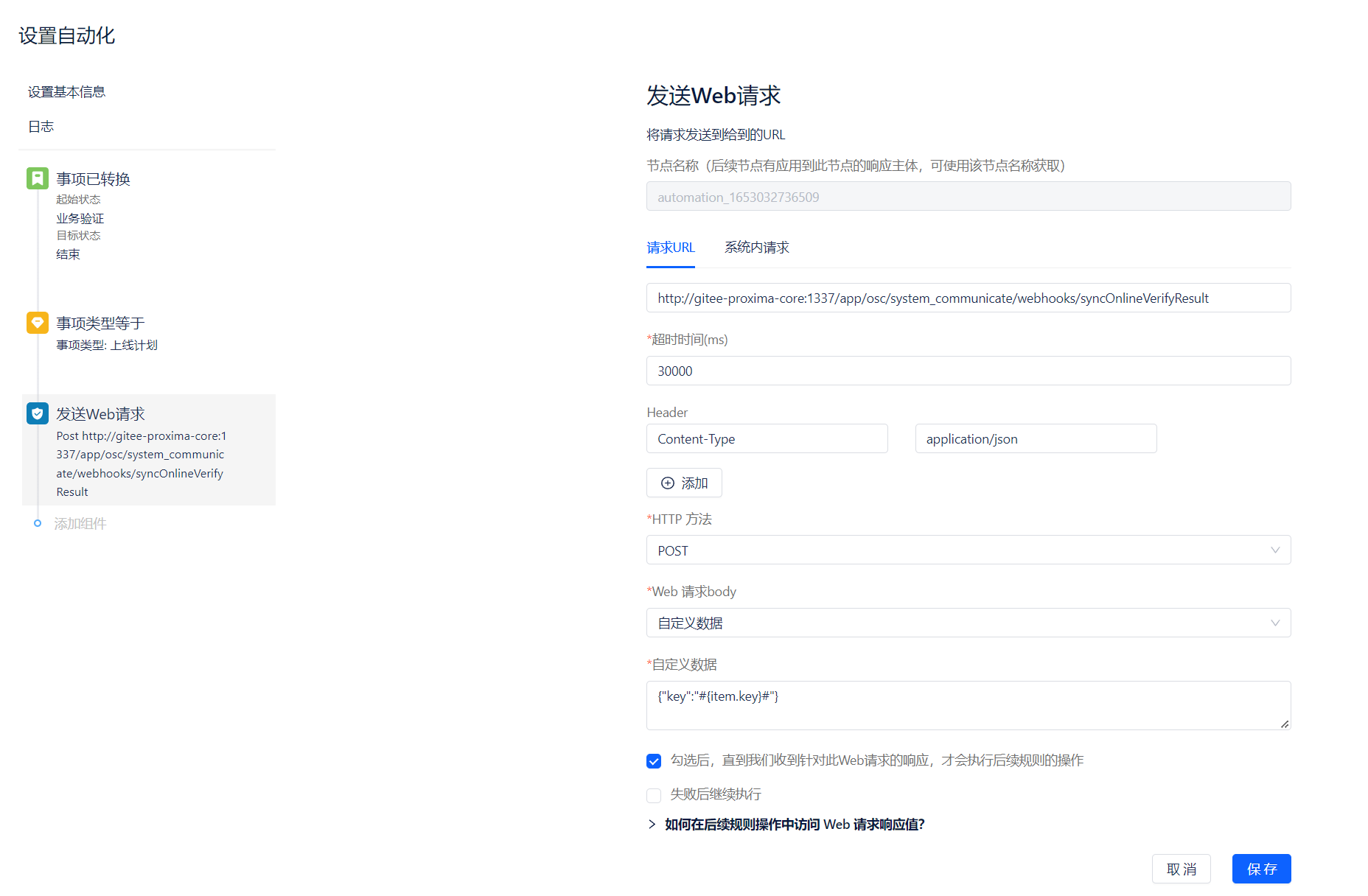
Task: Uncheck the wait-for-Web-response checkbox
Action: 654,761
